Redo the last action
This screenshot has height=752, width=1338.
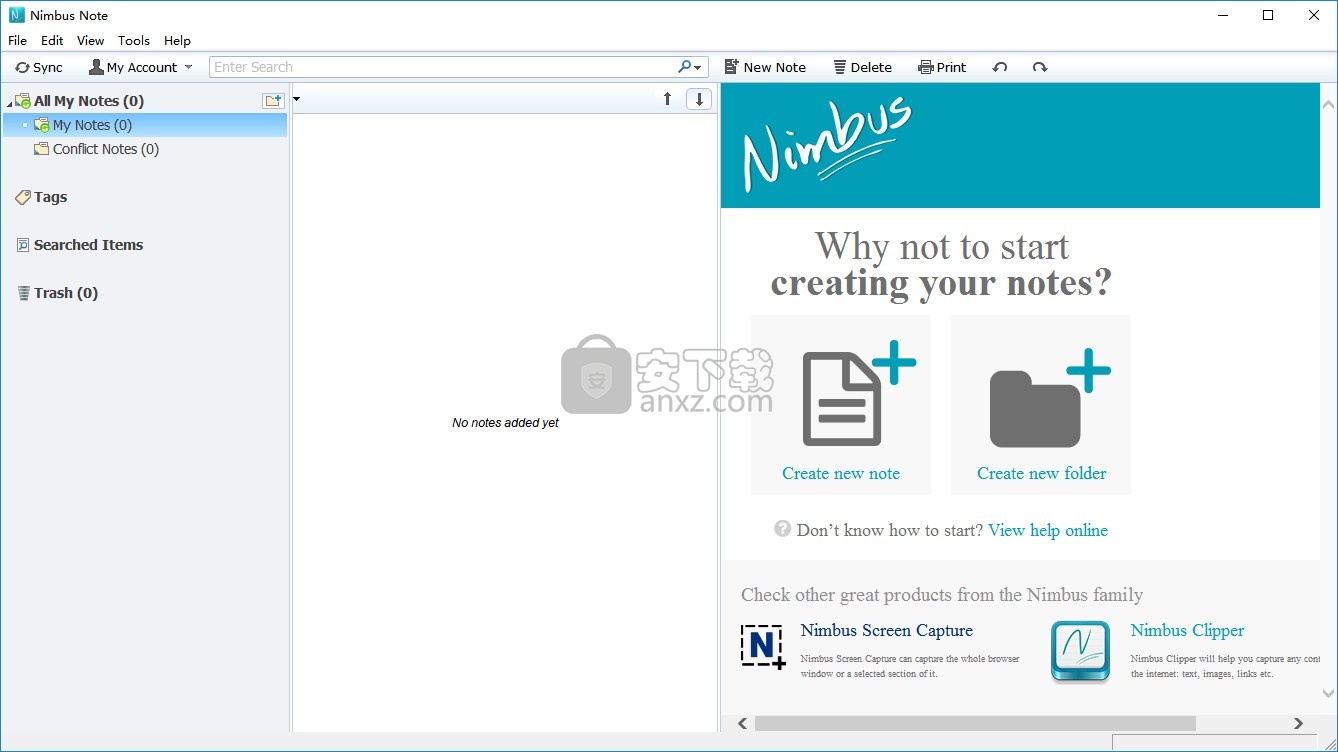tap(1040, 67)
